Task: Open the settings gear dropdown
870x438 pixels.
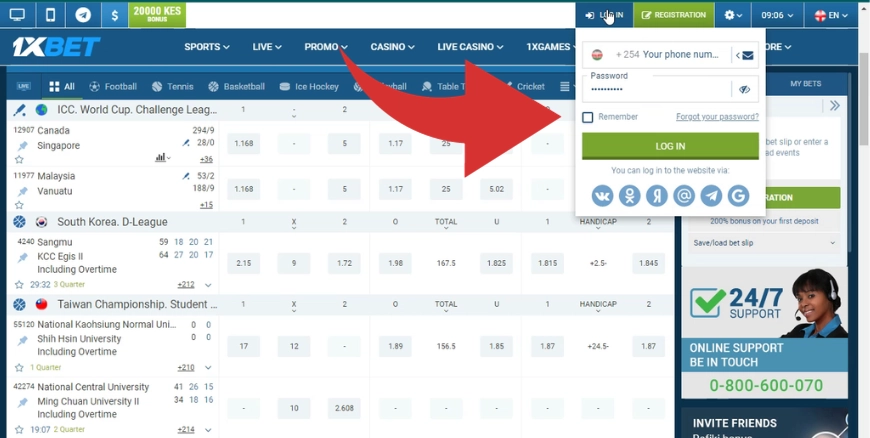Action: [733, 15]
